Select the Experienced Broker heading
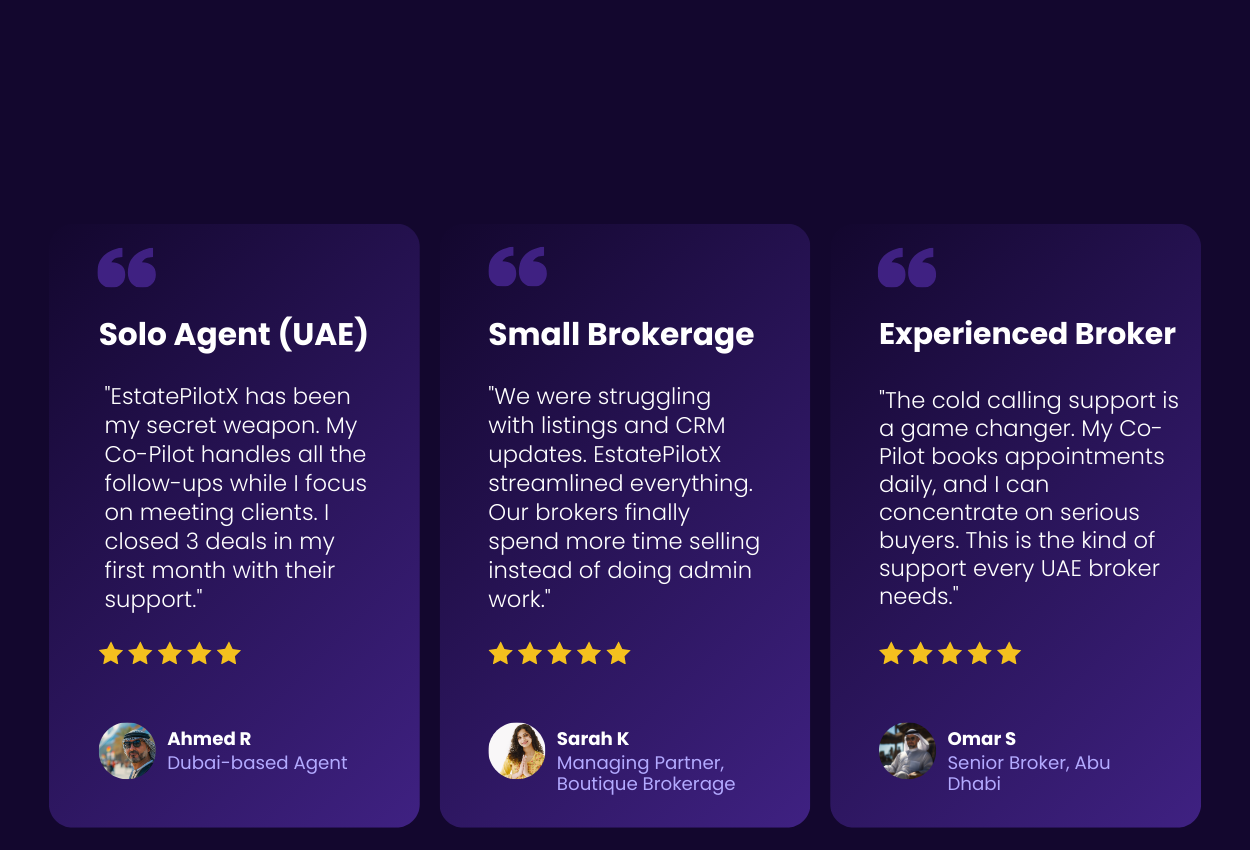This screenshot has width=1250, height=850. pos(1027,334)
